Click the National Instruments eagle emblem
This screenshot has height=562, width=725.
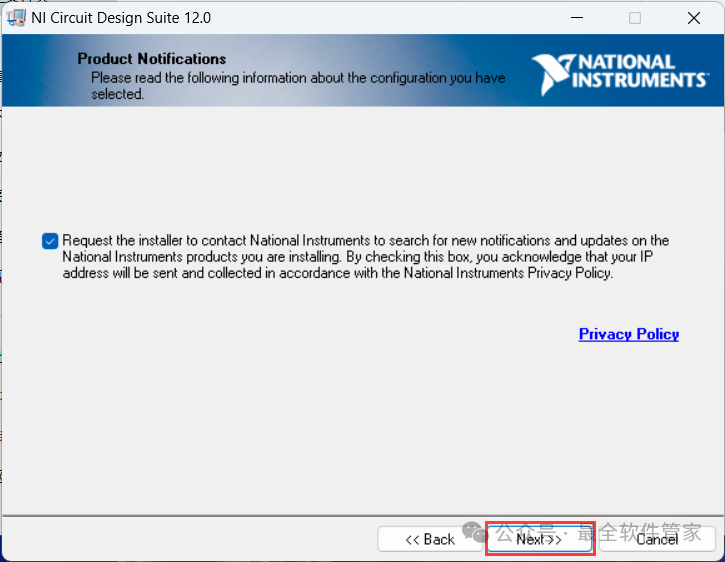pos(551,75)
